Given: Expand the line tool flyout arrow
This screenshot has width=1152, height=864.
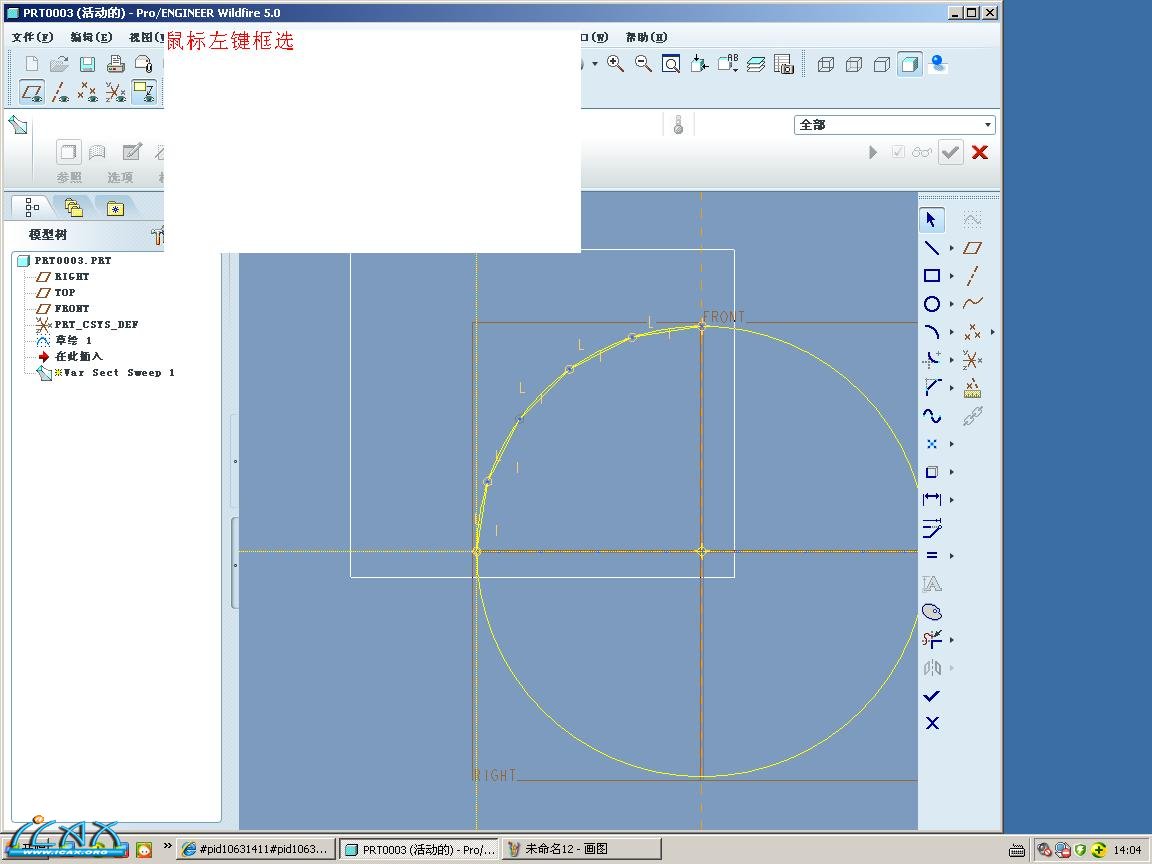Looking at the screenshot, I should (x=951, y=248).
